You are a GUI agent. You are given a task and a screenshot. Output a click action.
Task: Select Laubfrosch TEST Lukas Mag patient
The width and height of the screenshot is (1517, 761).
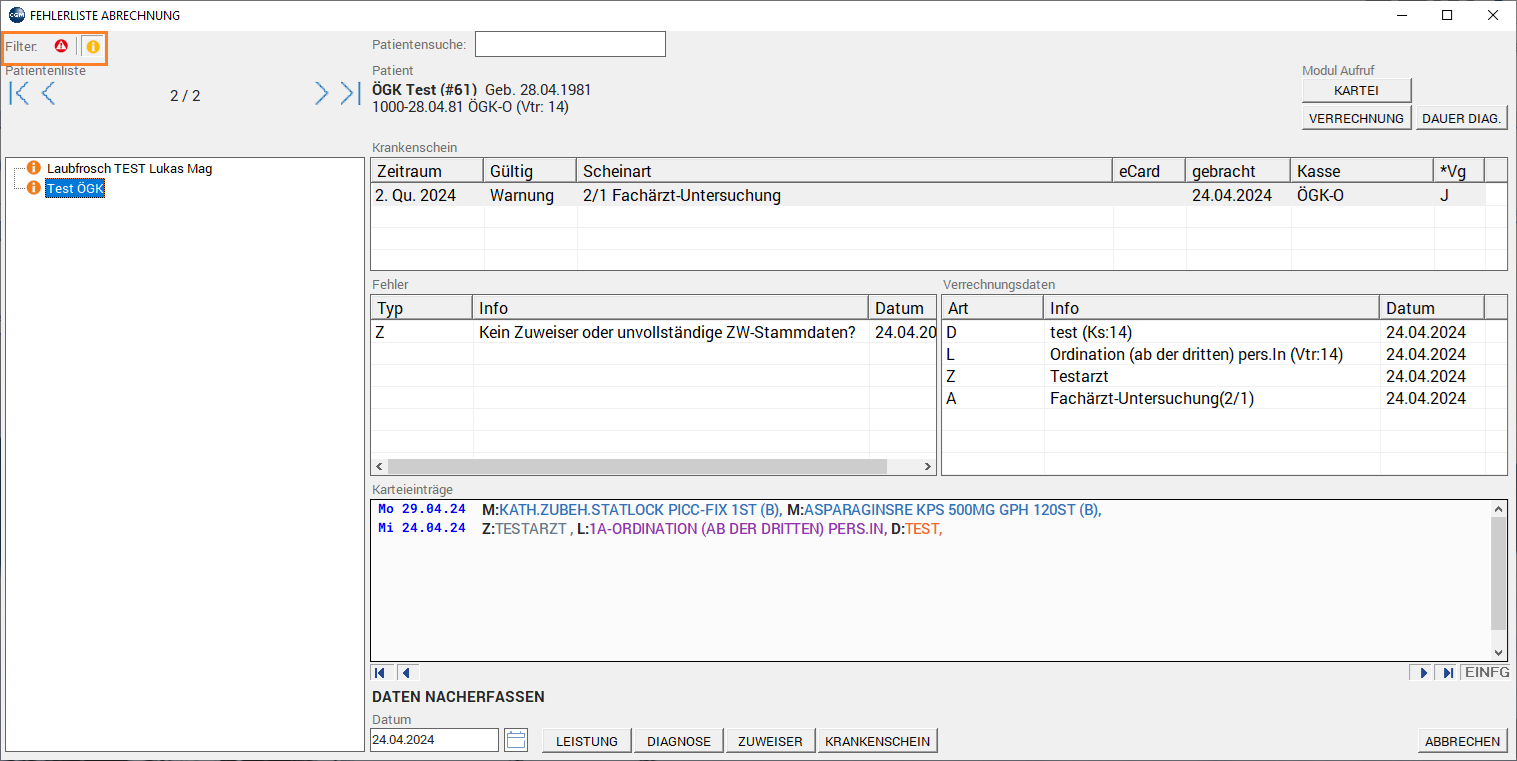pyautogui.click(x=129, y=169)
